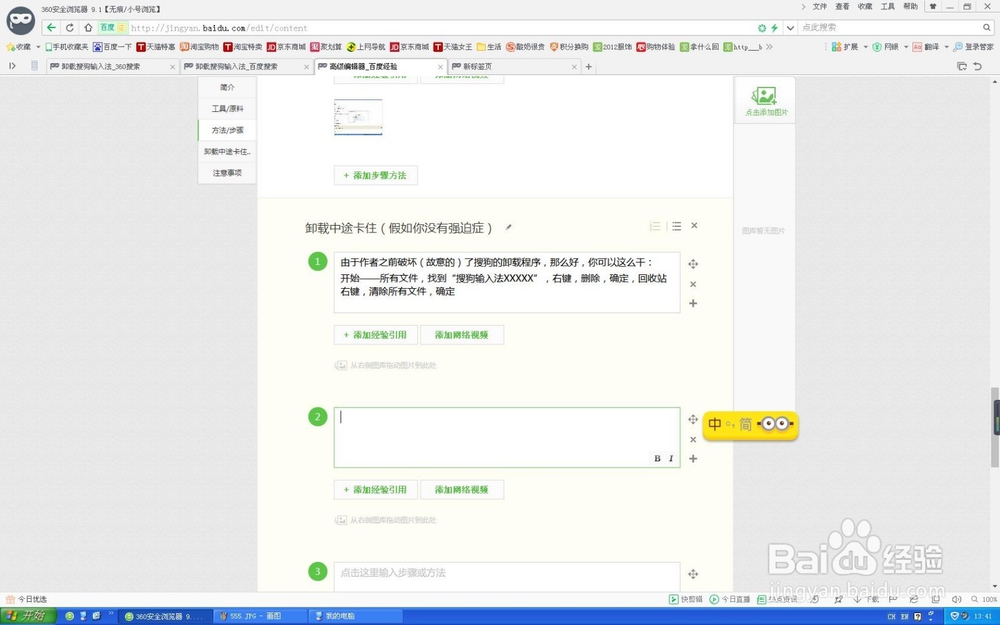Image resolution: width=1000 pixels, height=625 pixels.
Task: Click the unordered list icon beside section title
Action: [x=677, y=226]
